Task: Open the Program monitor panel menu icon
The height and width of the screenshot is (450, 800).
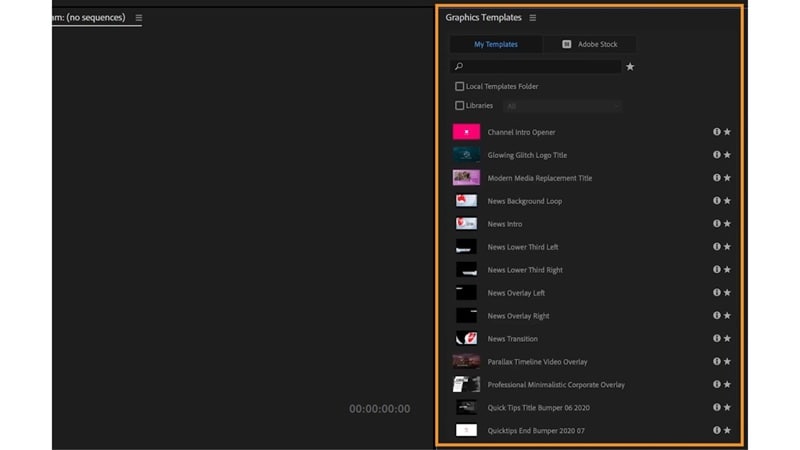Action: tap(139, 18)
